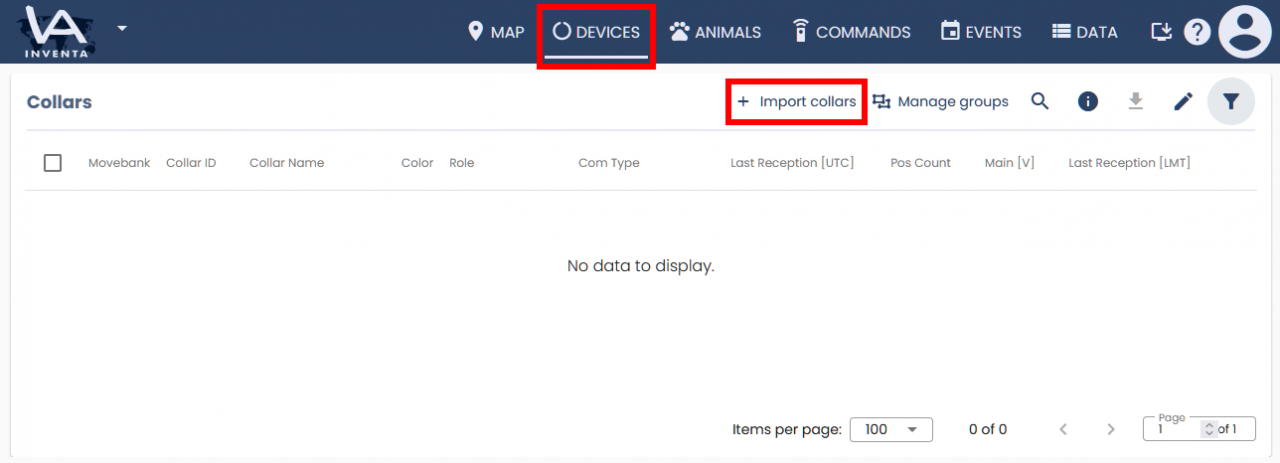Image resolution: width=1280 pixels, height=463 pixels.
Task: Click the download collars icon
Action: (1135, 101)
